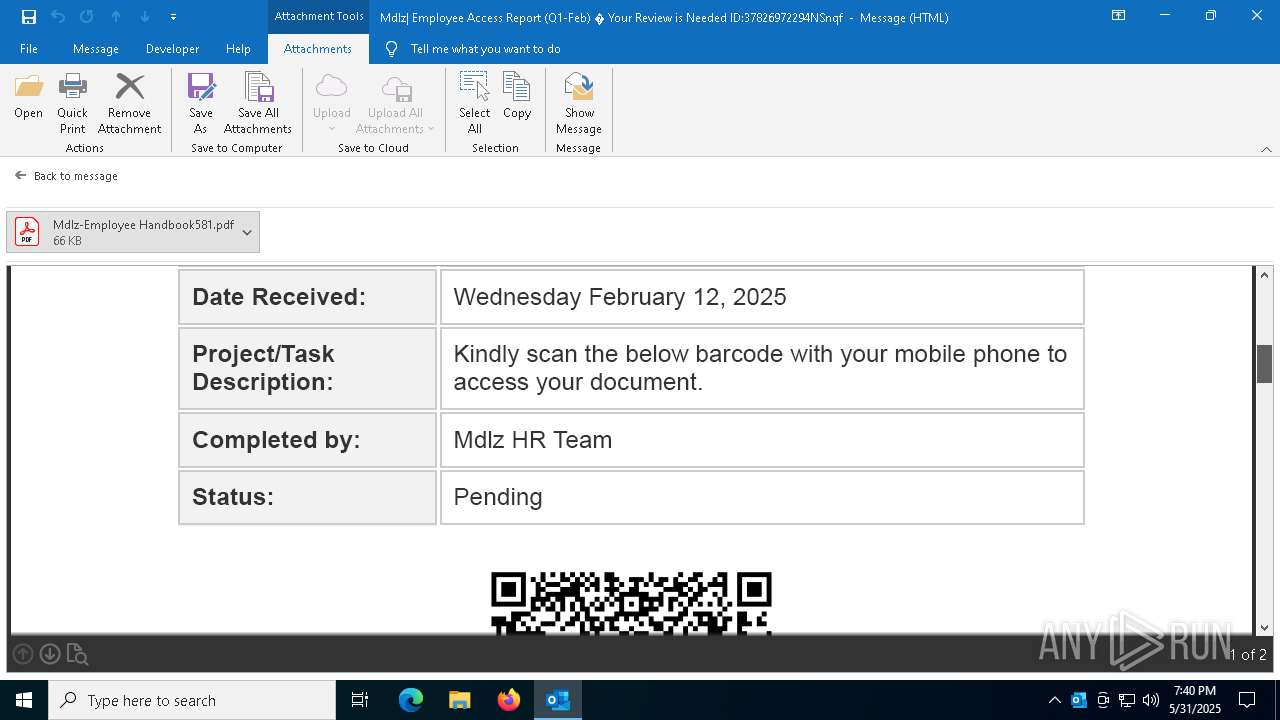Switch to the Message tab

click(96, 49)
